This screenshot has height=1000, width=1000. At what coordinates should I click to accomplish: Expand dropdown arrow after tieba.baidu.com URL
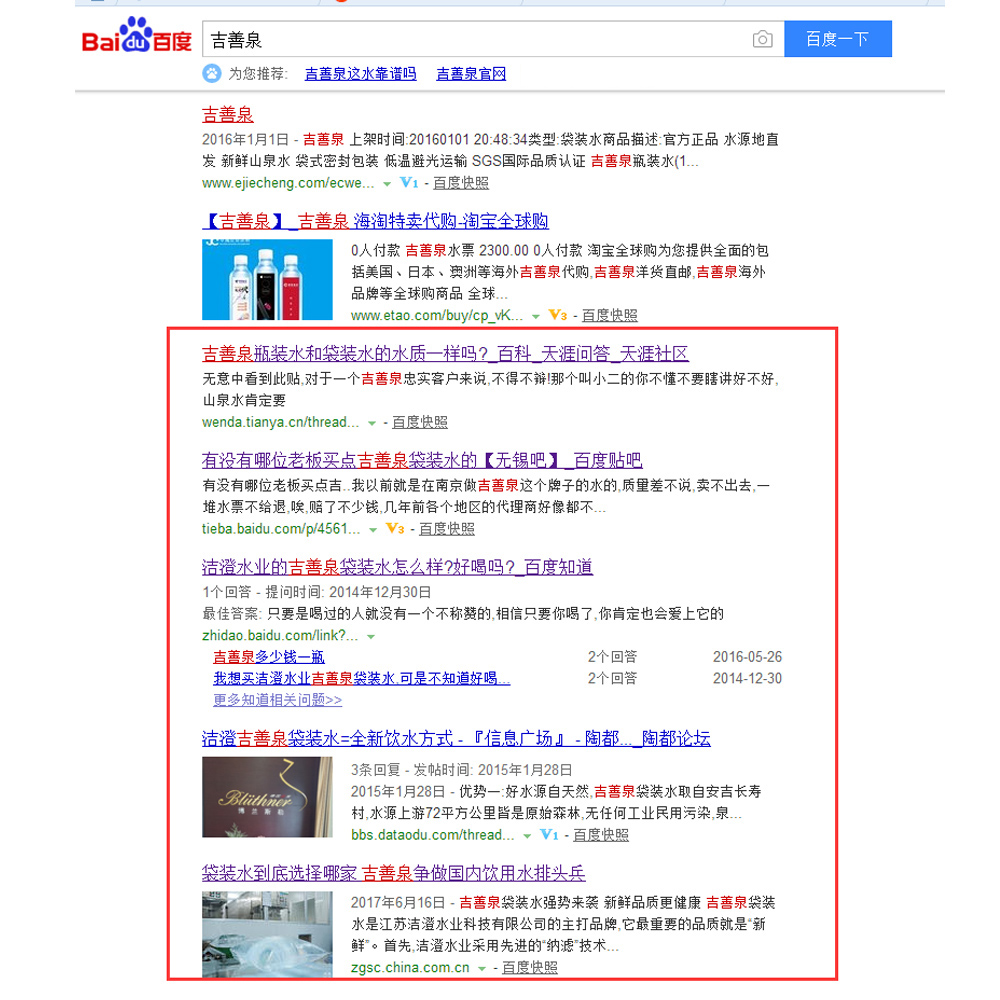[x=373, y=530]
